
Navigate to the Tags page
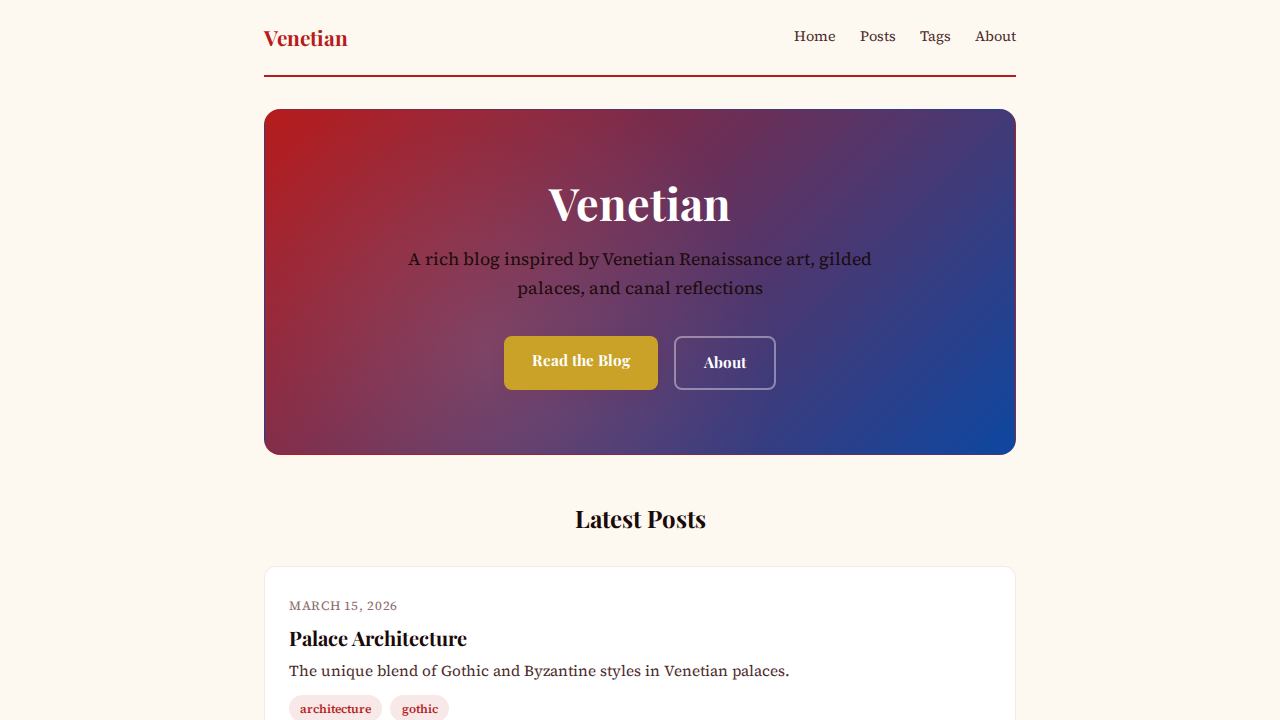[935, 36]
